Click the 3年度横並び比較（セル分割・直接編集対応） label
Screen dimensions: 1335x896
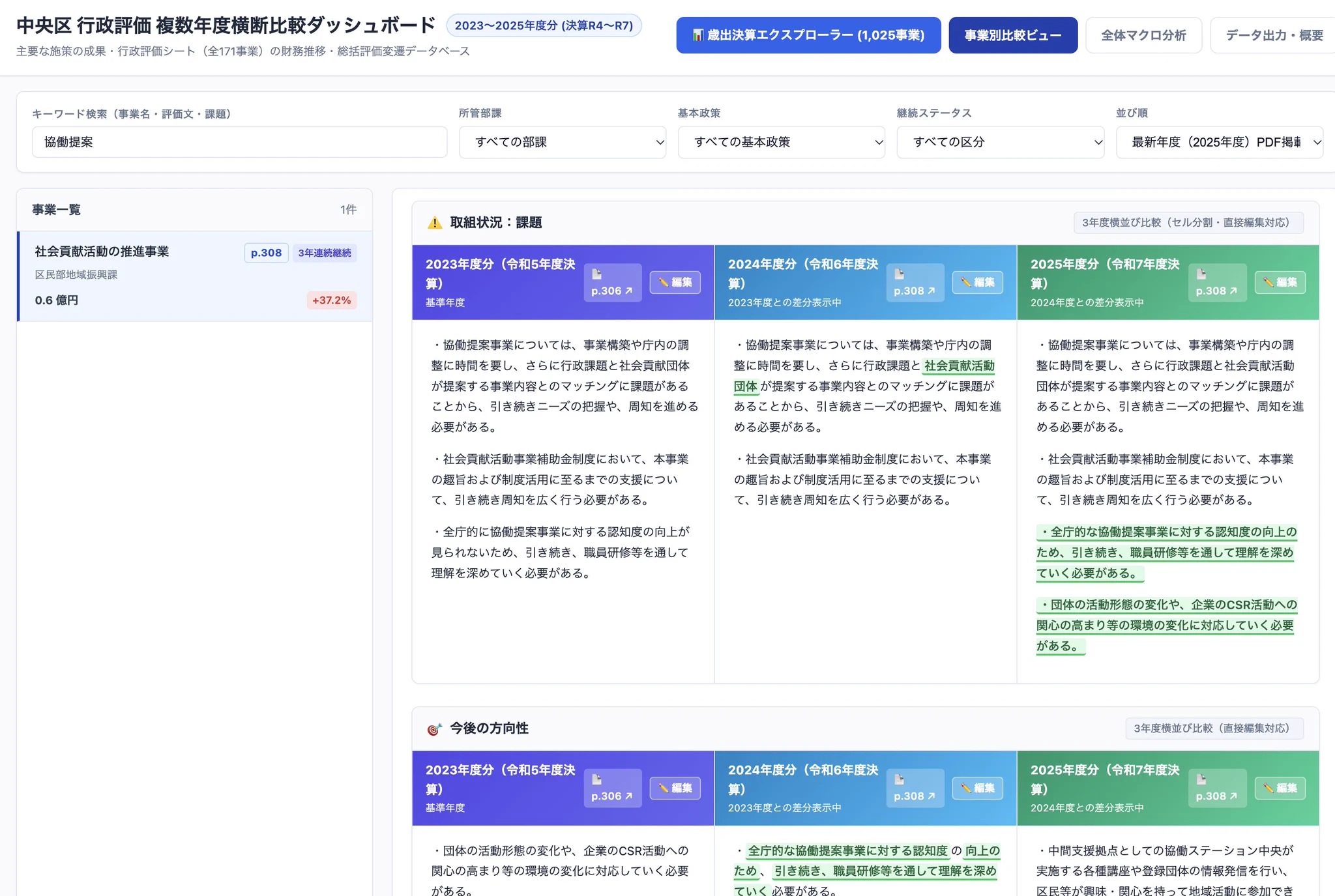coord(1188,223)
